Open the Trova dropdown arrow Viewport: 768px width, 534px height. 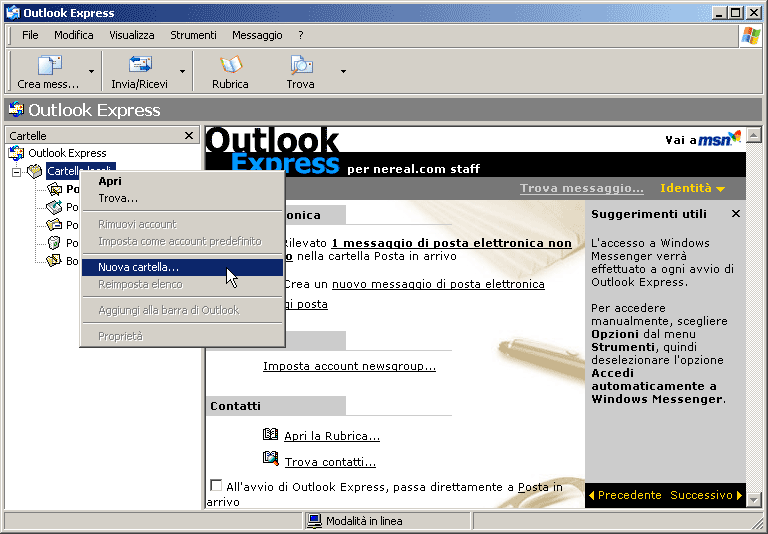tap(343, 72)
